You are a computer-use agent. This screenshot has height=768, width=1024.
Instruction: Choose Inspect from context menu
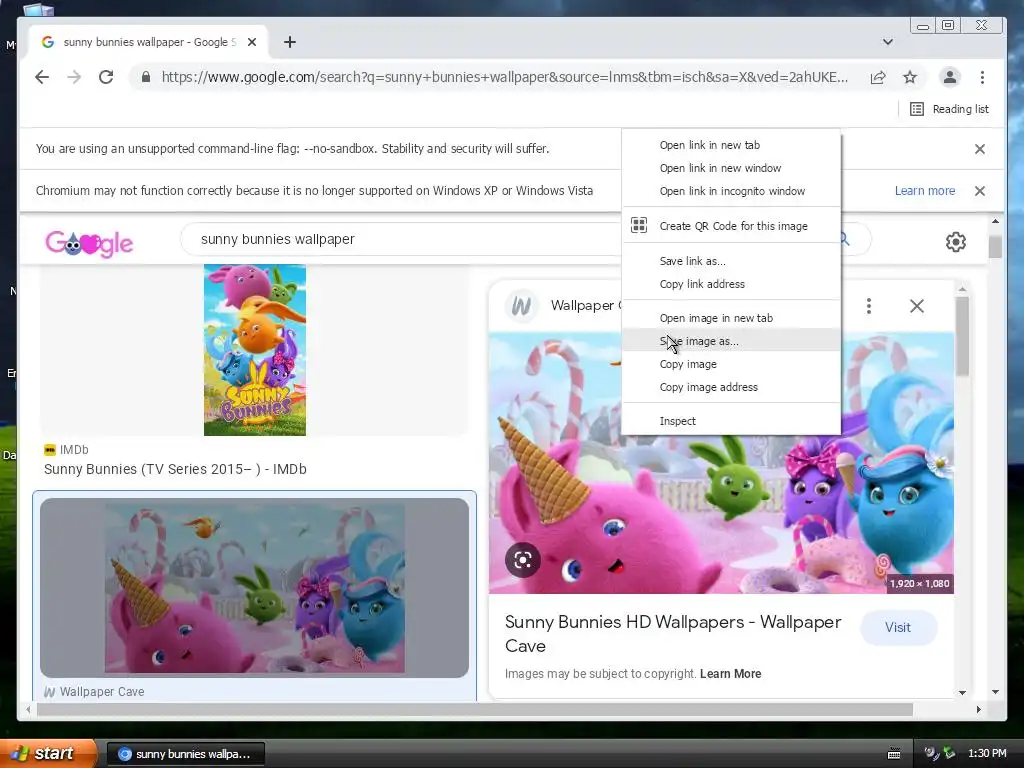click(x=731, y=421)
